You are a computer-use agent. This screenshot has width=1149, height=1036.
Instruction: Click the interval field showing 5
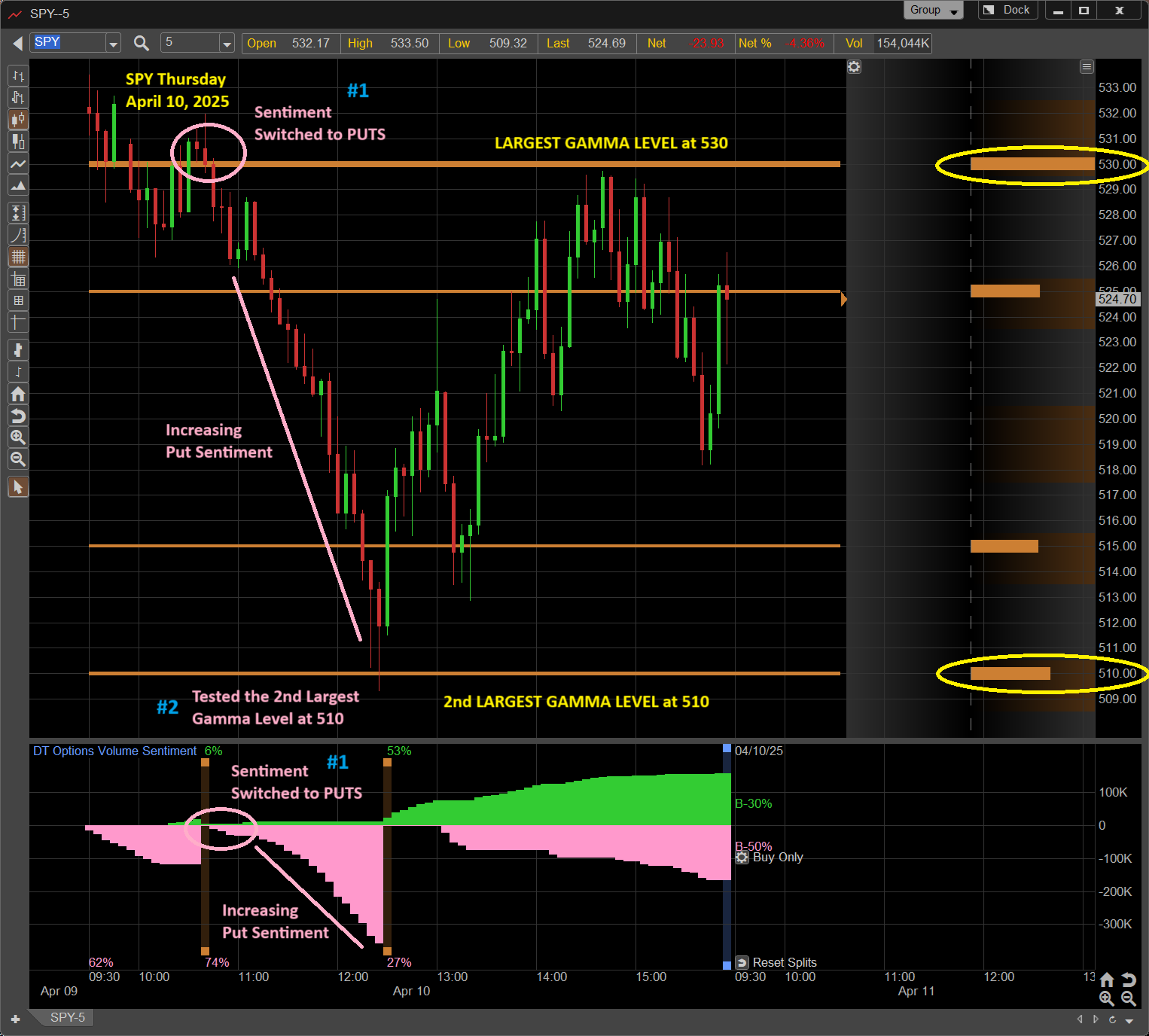190,43
